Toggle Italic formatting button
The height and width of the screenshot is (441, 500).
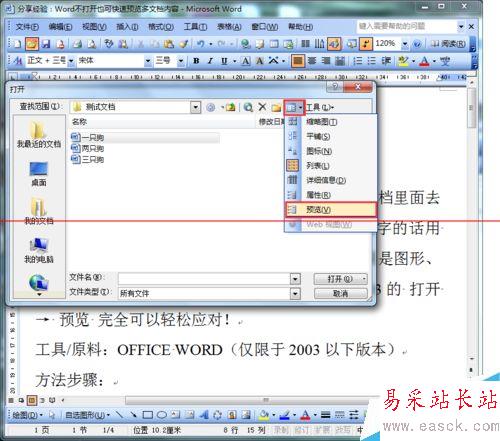tap(210, 61)
